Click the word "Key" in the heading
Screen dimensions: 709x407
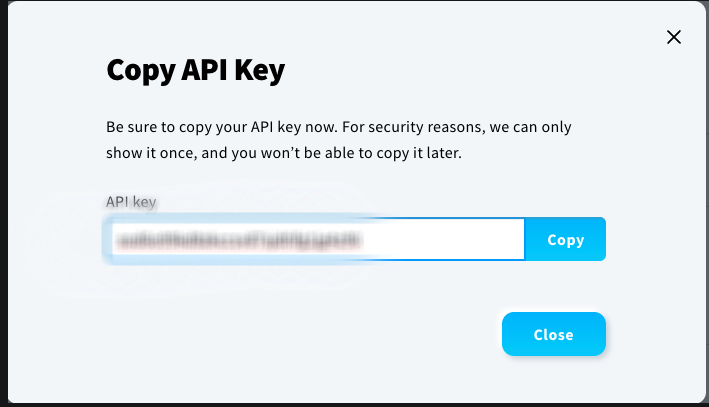[x=260, y=71]
